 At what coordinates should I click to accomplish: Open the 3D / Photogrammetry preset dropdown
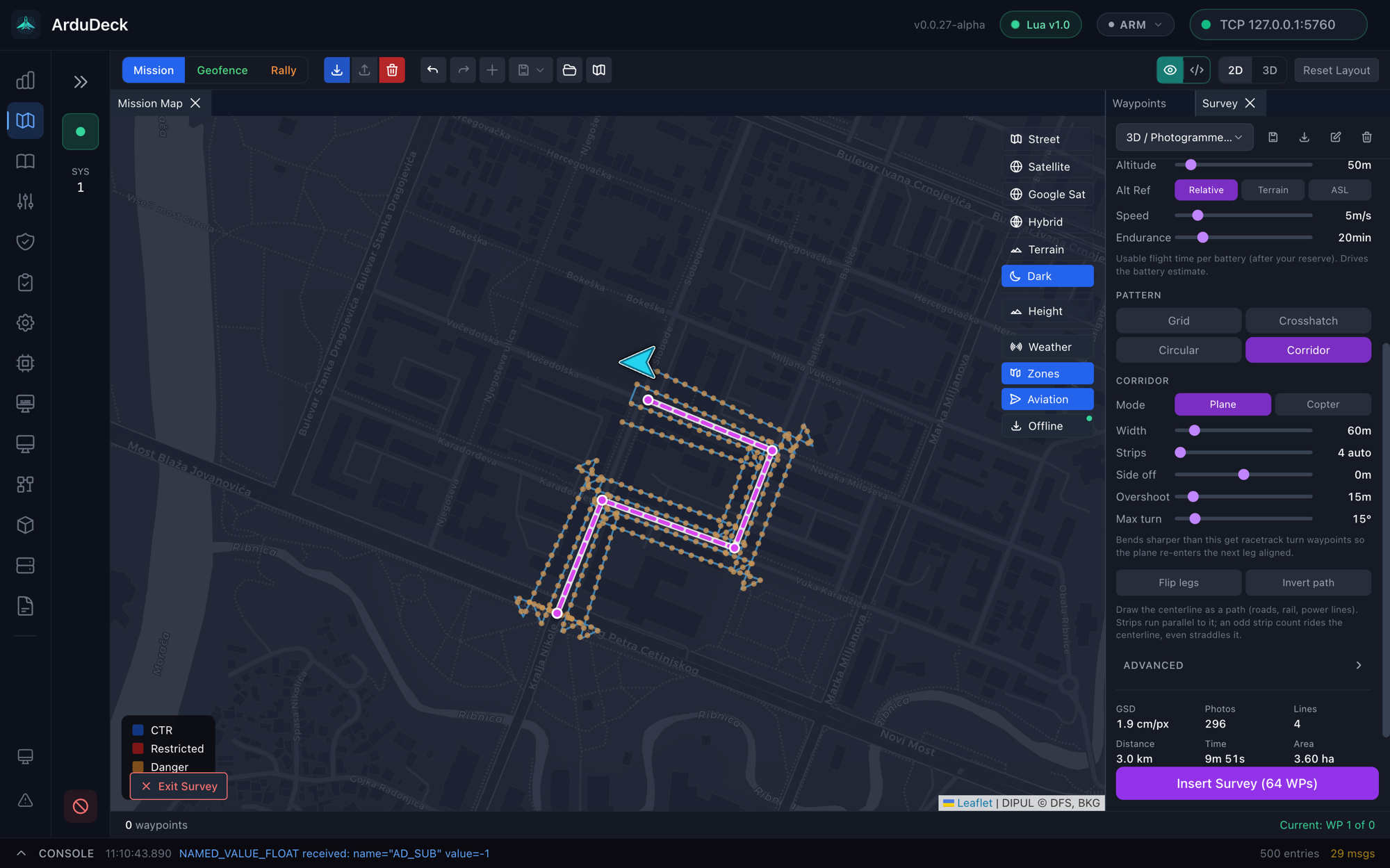(x=1184, y=138)
